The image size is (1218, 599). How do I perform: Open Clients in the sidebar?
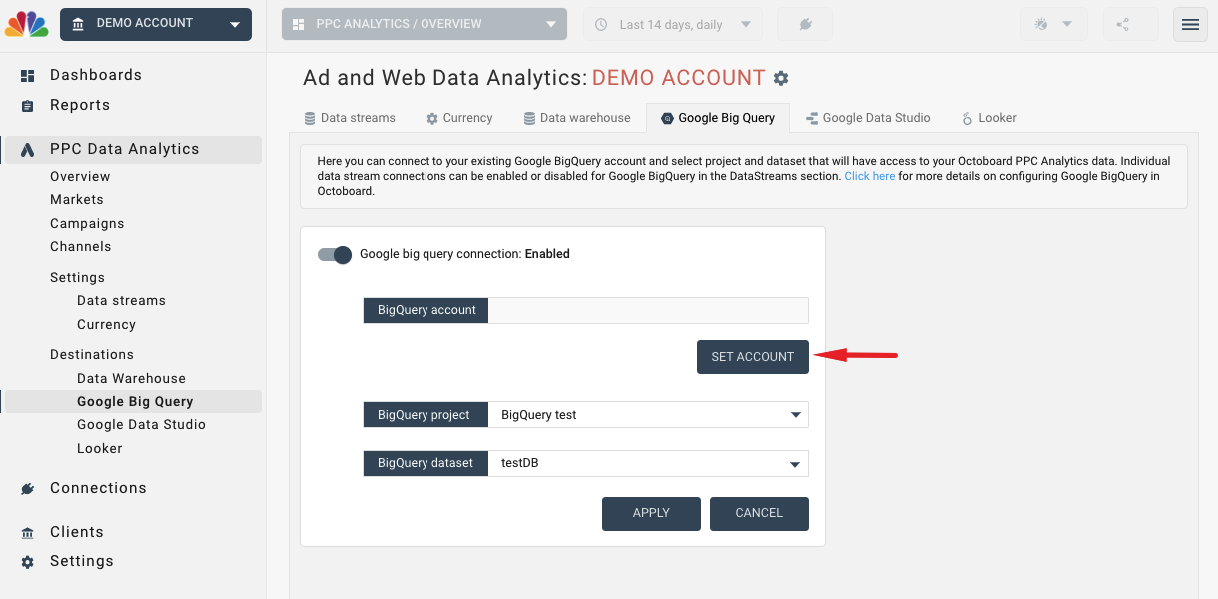tap(77, 532)
